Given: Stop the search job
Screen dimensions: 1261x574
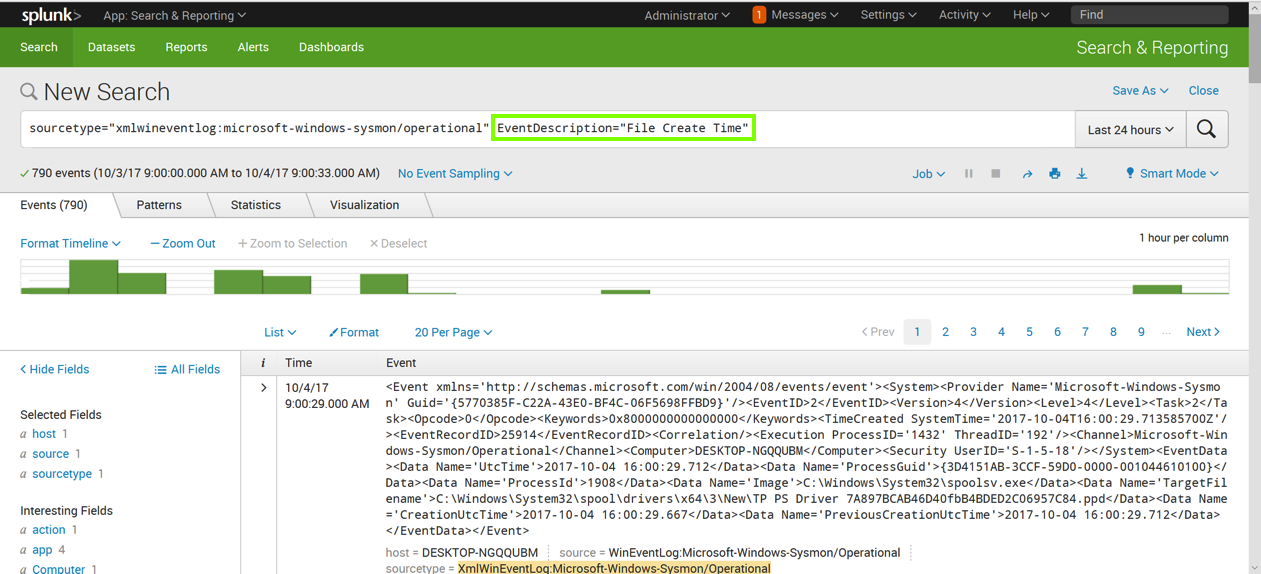Looking at the screenshot, I should coord(996,173).
